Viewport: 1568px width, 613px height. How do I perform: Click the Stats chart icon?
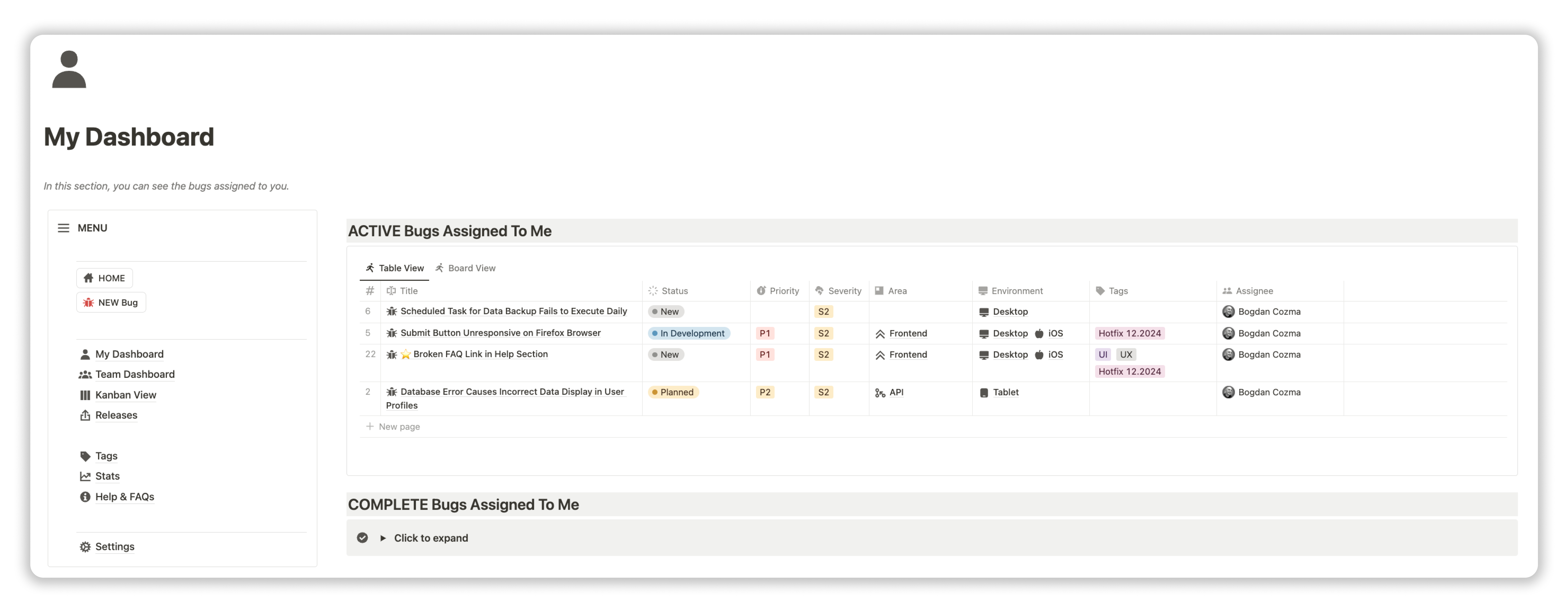coord(85,476)
